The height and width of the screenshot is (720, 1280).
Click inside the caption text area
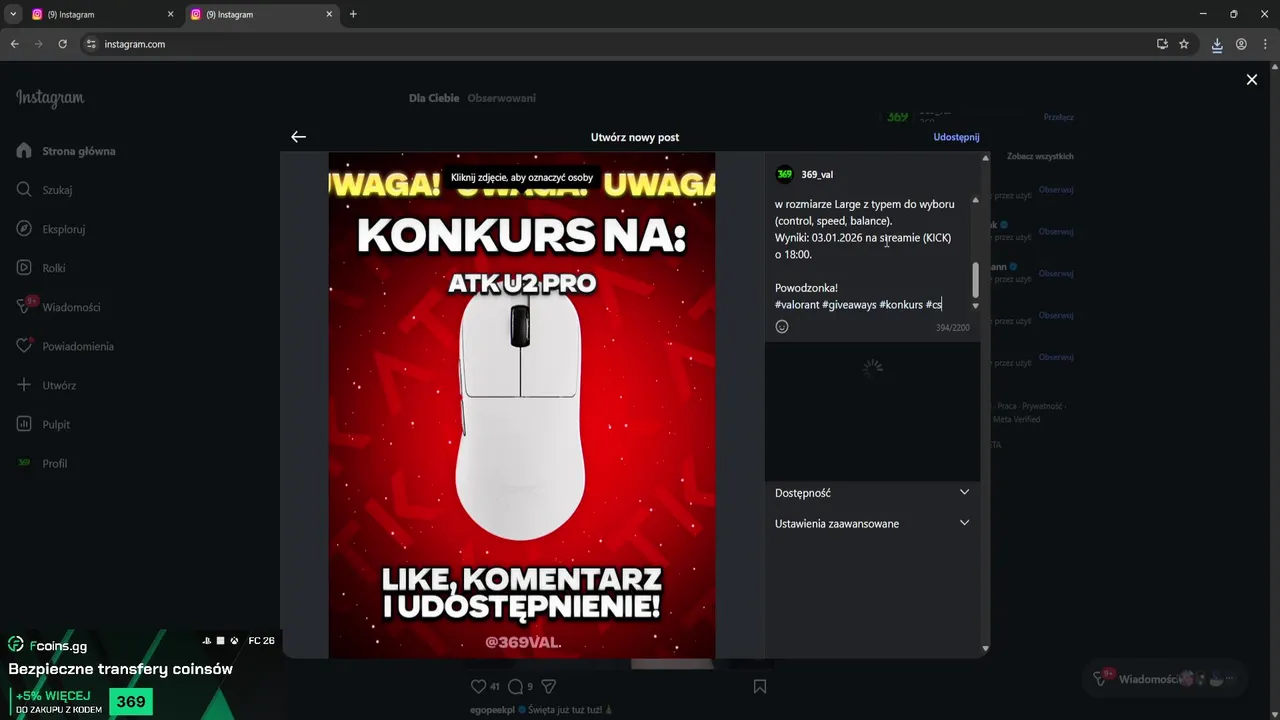pos(870,254)
